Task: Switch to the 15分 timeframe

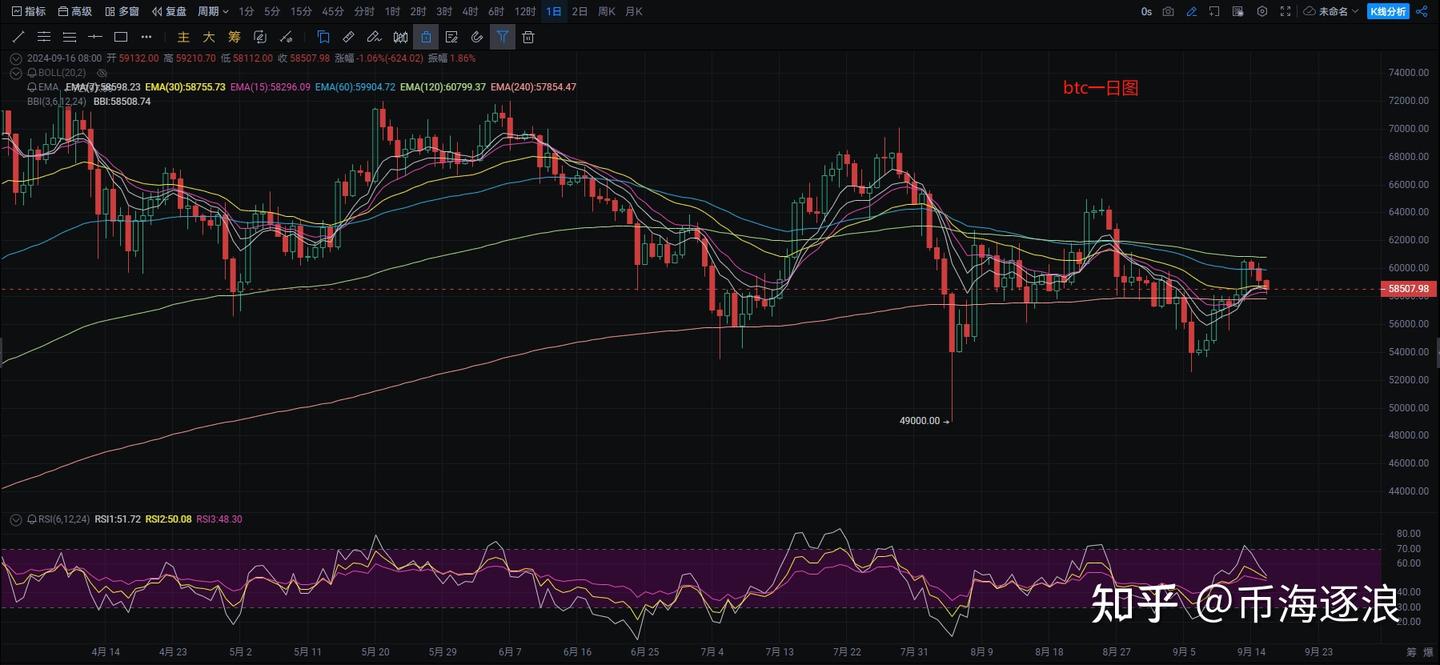Action: (301, 11)
